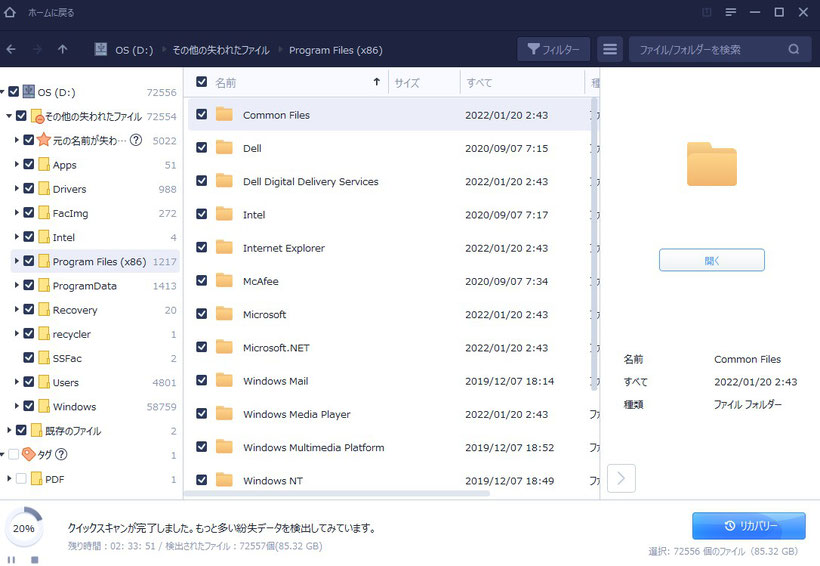
Task: Select Dell Digital Delivery Services row
Action: click(390, 181)
